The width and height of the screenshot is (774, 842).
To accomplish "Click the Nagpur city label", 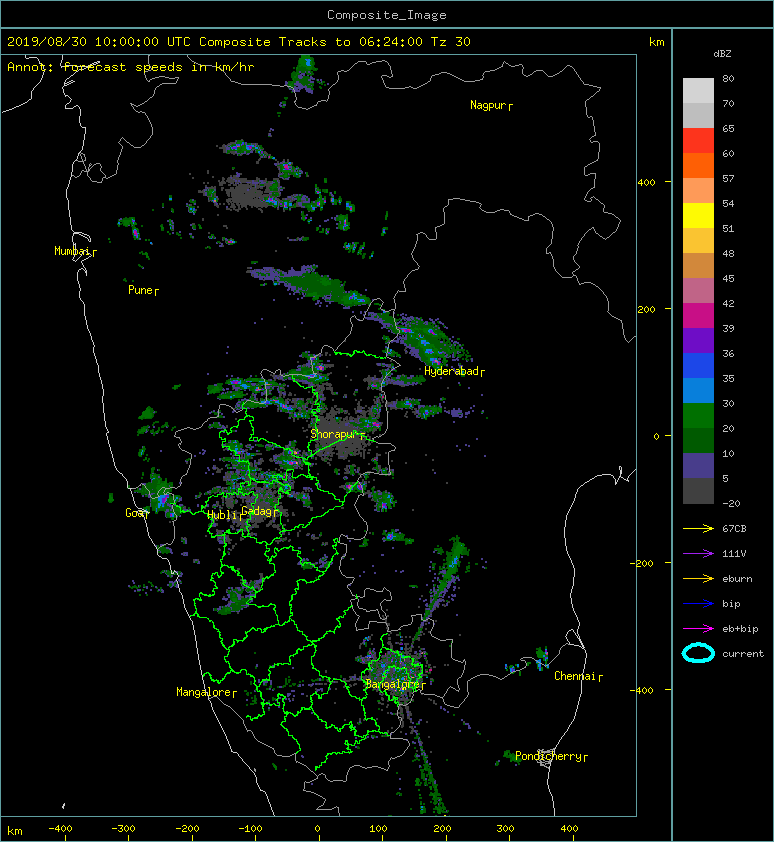I will pyautogui.click(x=491, y=105).
